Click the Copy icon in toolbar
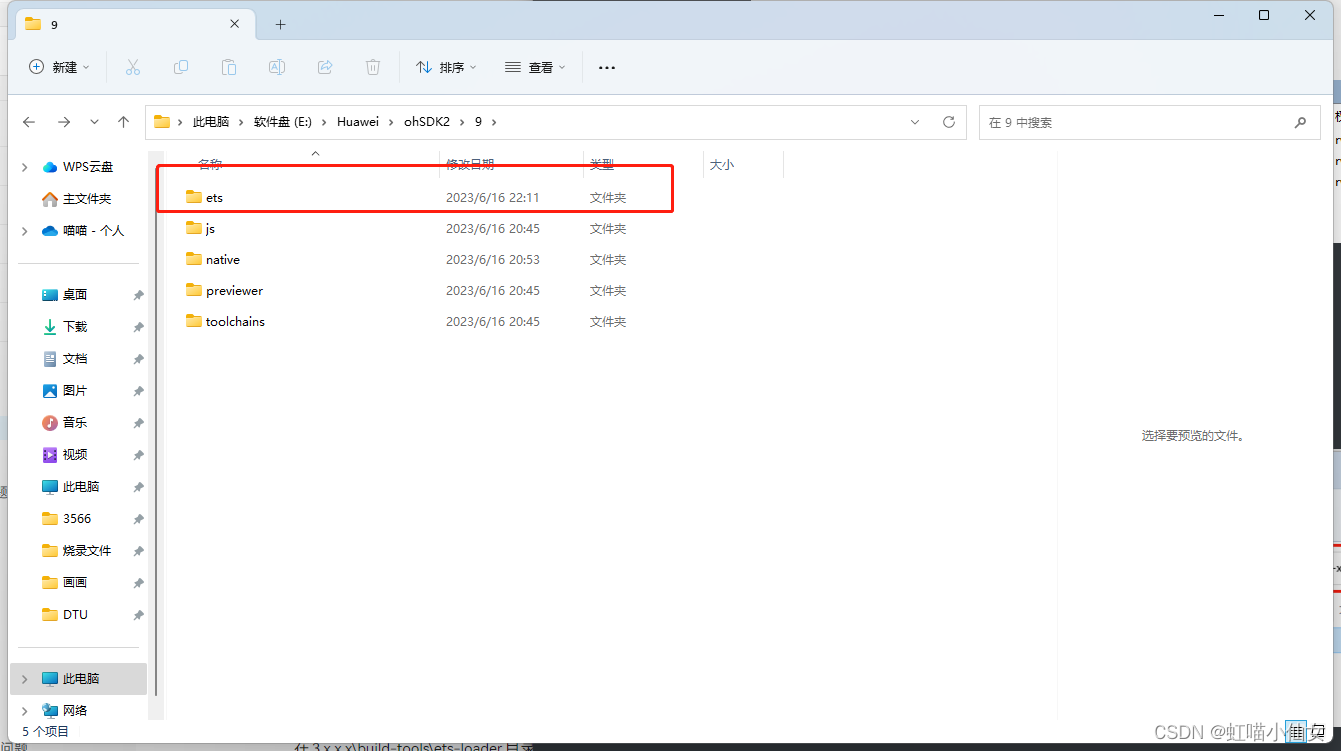This screenshot has width=1341, height=751. [181, 67]
